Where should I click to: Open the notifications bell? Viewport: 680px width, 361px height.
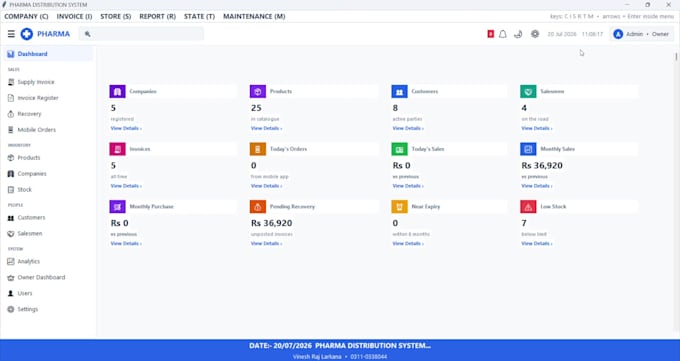pyautogui.click(x=503, y=34)
